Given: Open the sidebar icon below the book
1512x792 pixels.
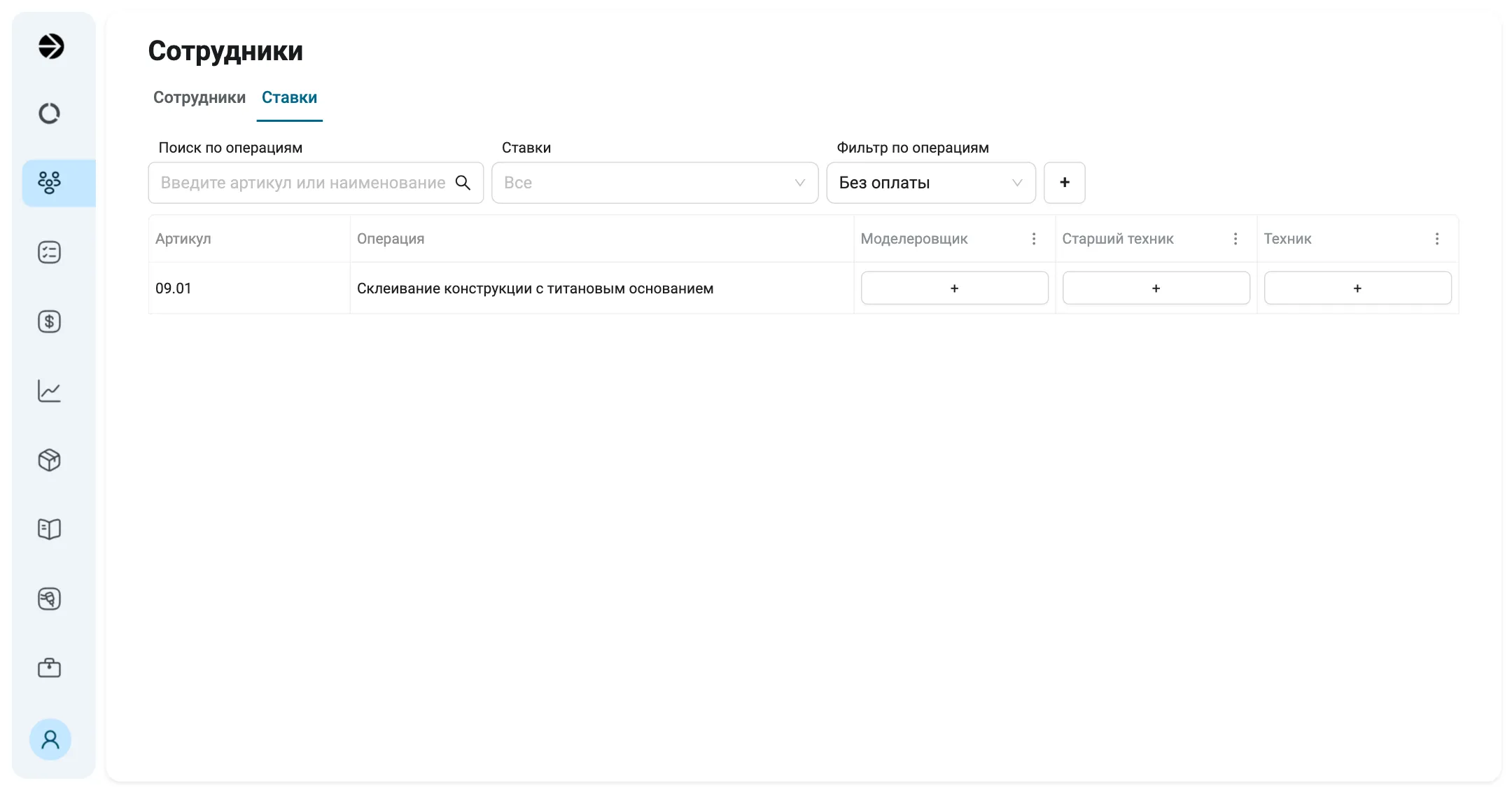Looking at the screenshot, I should point(49,599).
